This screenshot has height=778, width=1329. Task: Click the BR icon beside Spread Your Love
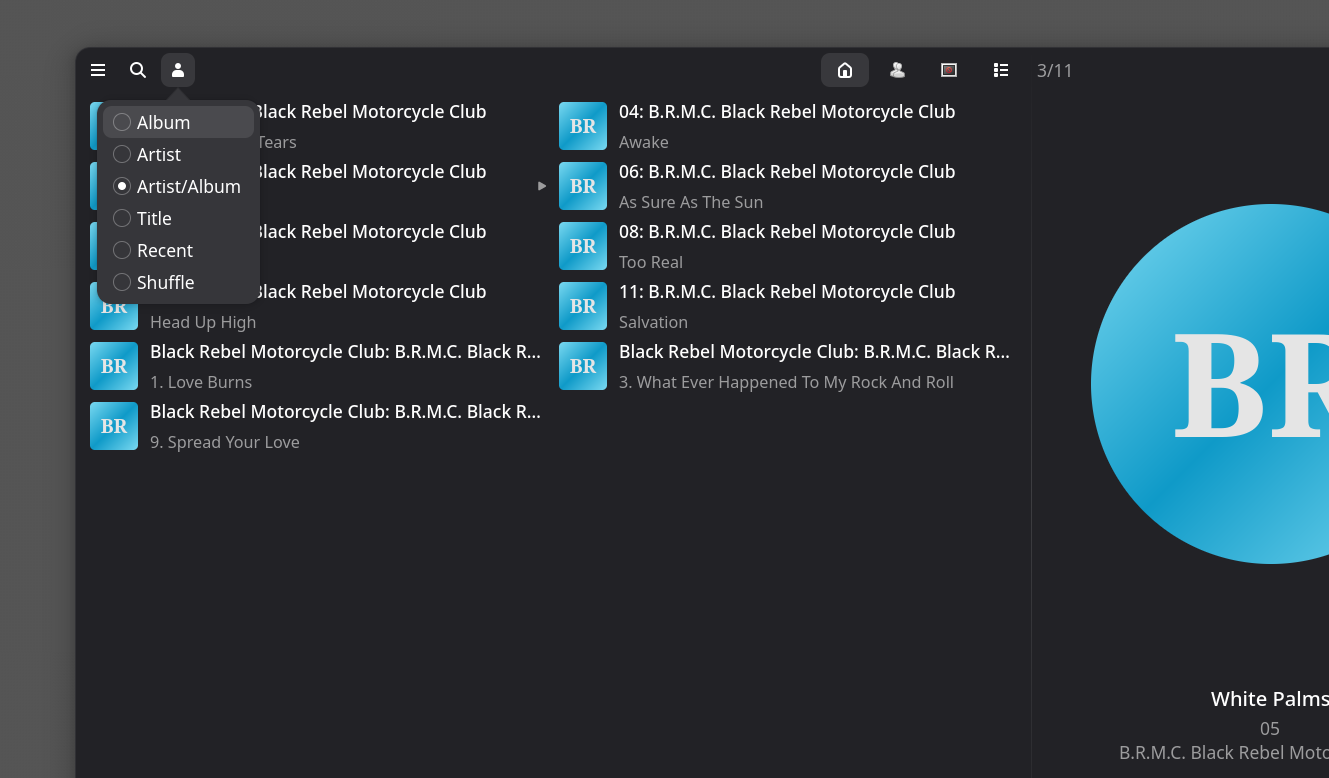(x=114, y=426)
